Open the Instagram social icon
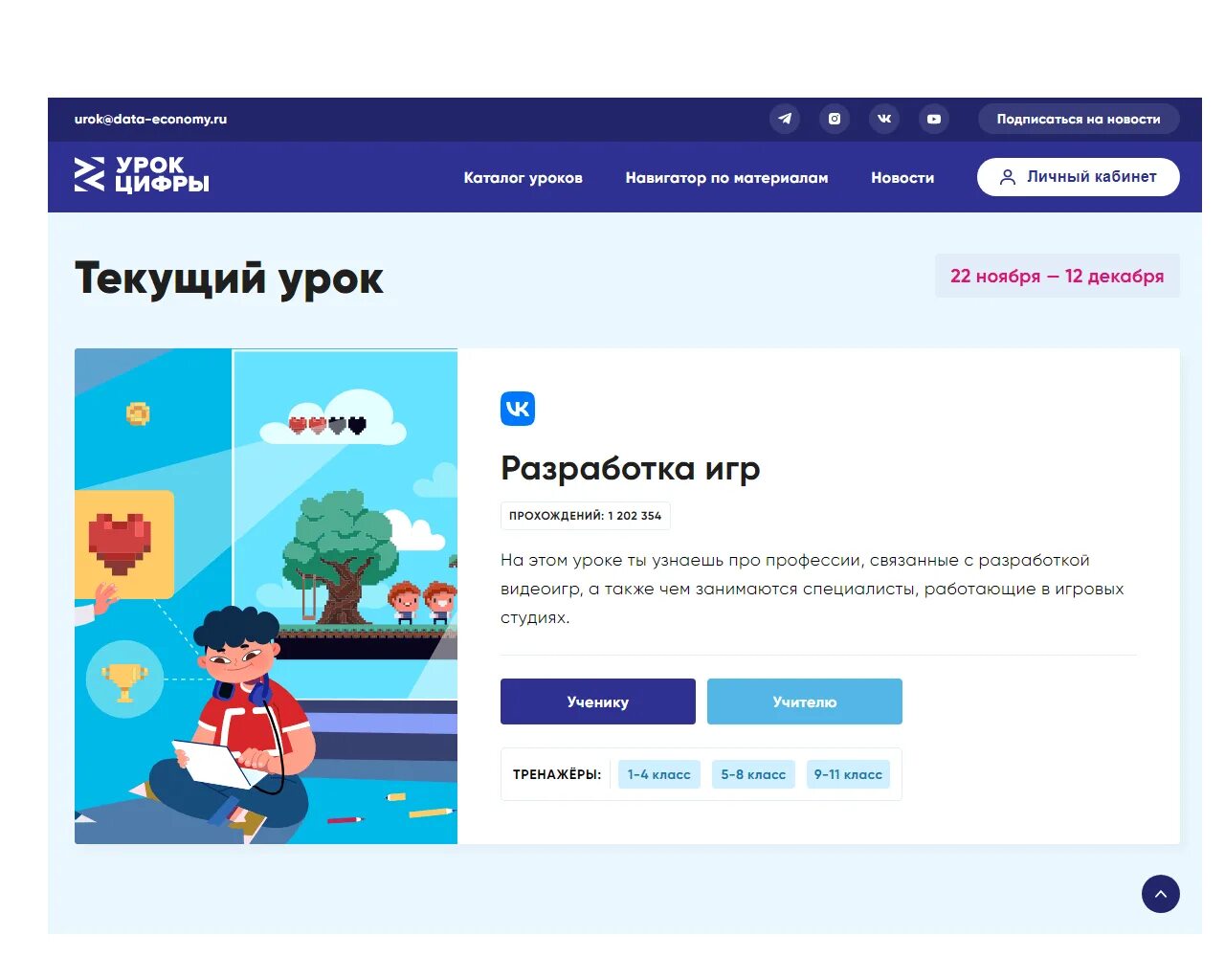 (835, 119)
